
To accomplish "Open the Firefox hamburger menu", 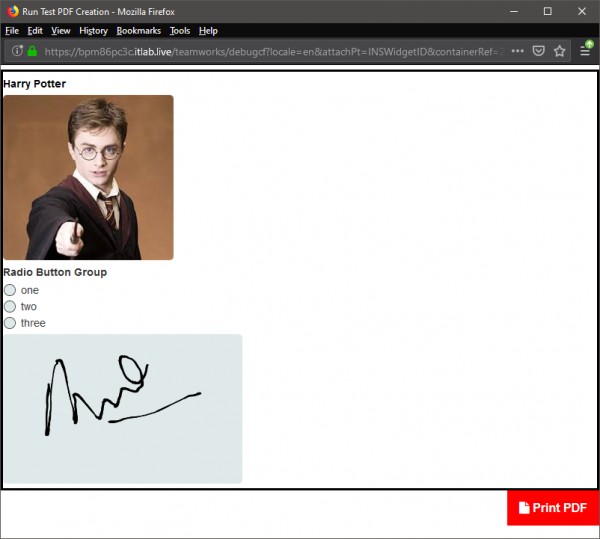I will coord(585,50).
